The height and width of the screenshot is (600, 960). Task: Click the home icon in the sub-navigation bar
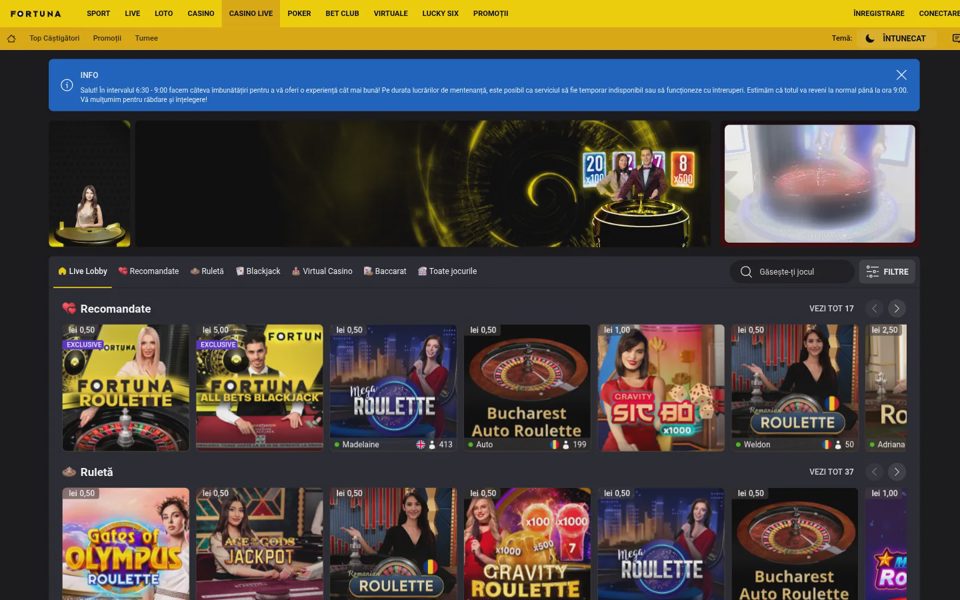11,39
